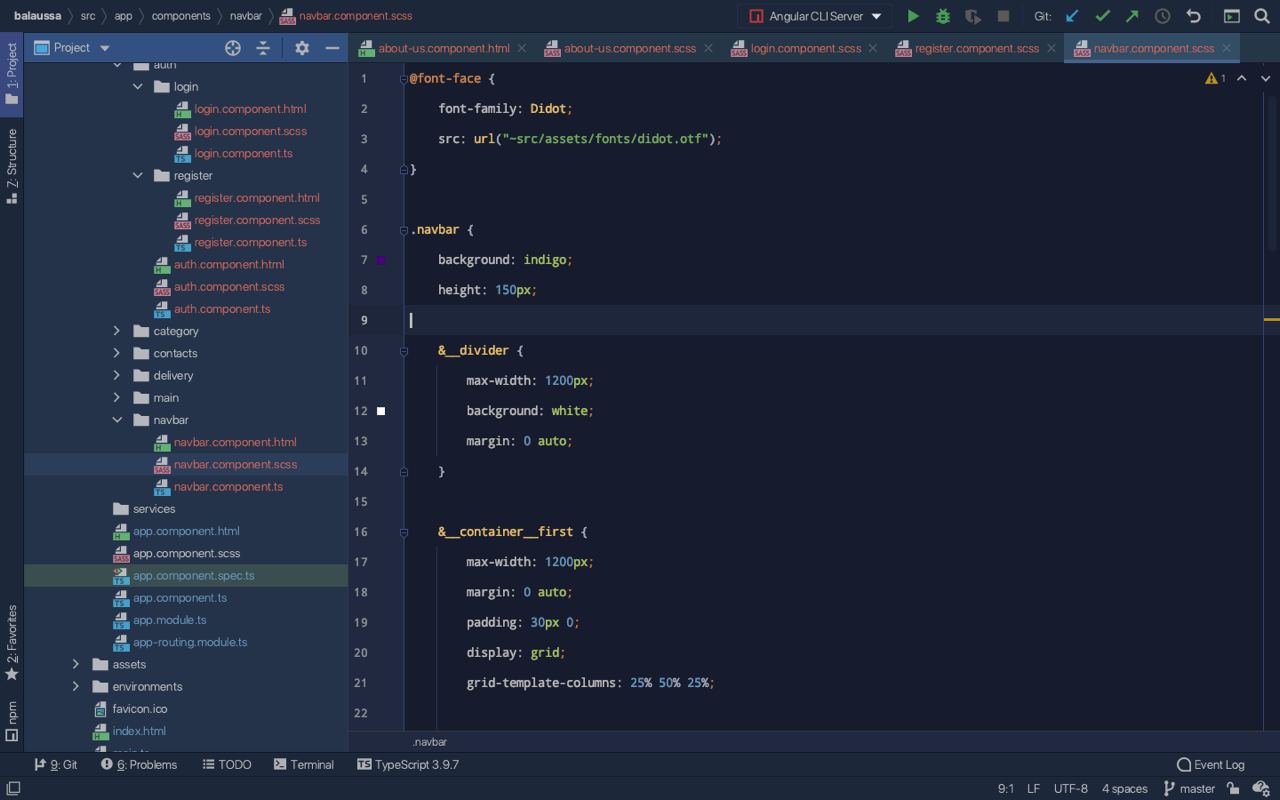
Task: Click the navbar breadcrumb in navigation bar
Action: coord(245,16)
